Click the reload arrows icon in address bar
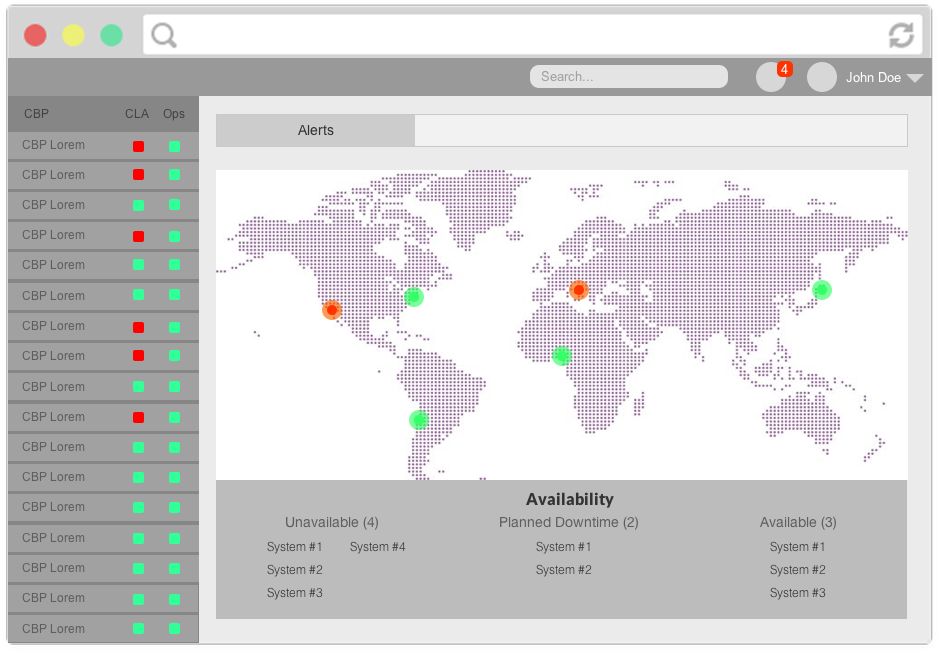The height and width of the screenshot is (654, 940). tap(900, 35)
